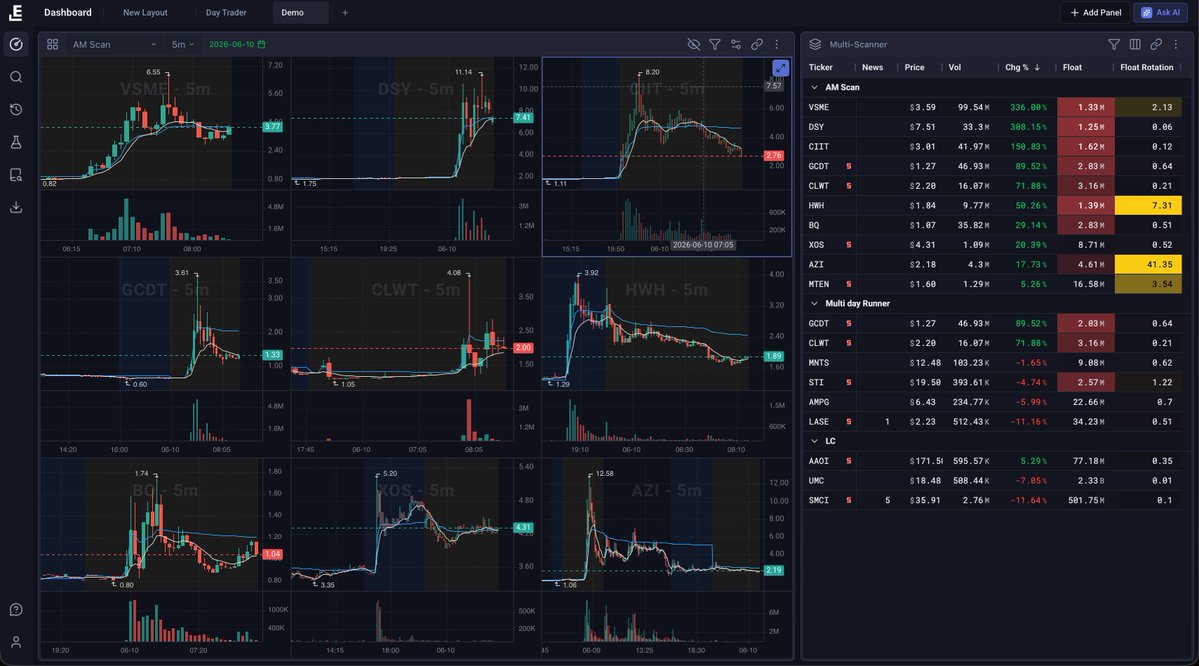Click the news flag icon in XOS row
The image size is (1199, 666).
(849, 245)
